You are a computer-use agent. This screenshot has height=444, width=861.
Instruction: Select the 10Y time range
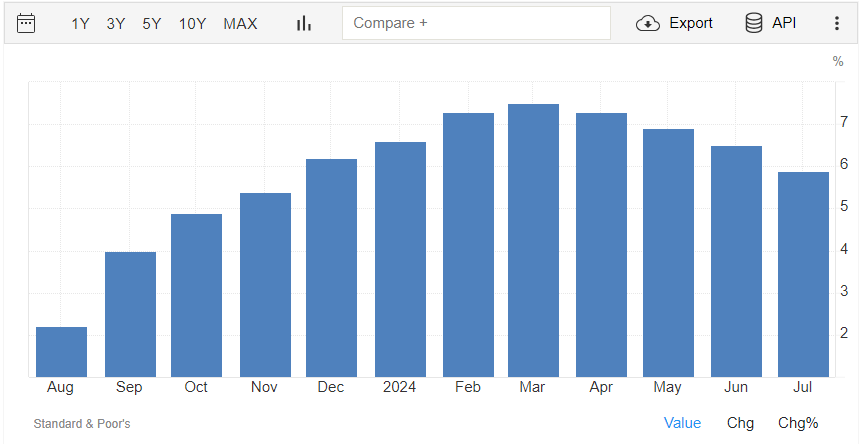pyautogui.click(x=192, y=24)
